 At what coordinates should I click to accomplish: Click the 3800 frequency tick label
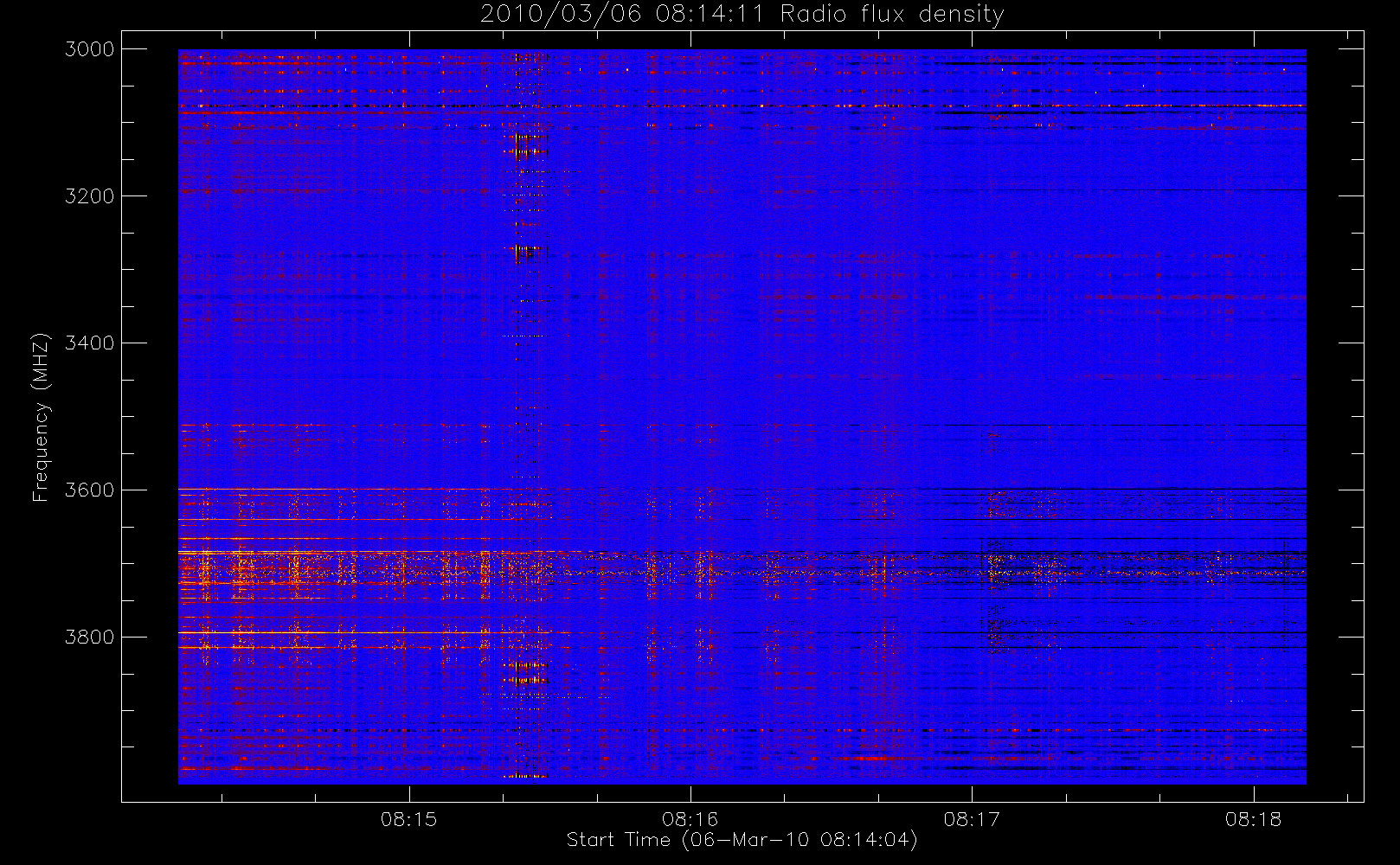coord(90,638)
